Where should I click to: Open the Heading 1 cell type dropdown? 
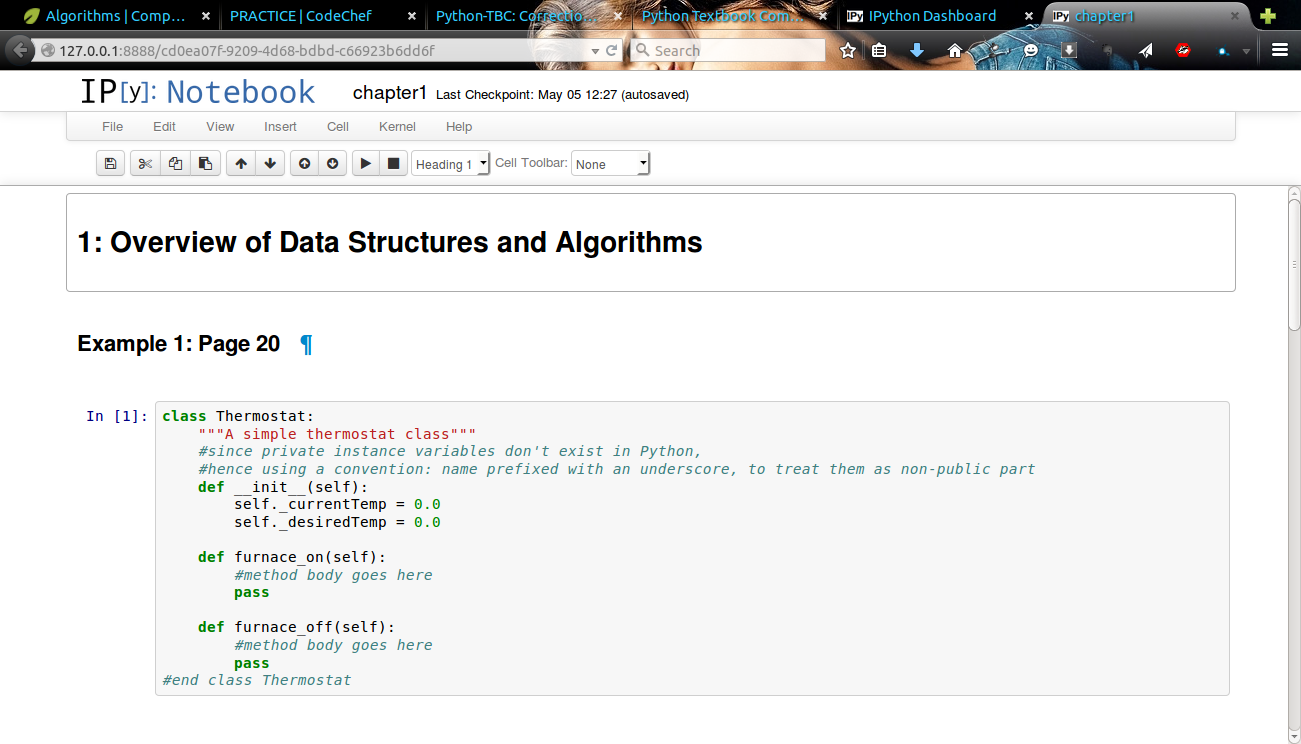pos(451,164)
